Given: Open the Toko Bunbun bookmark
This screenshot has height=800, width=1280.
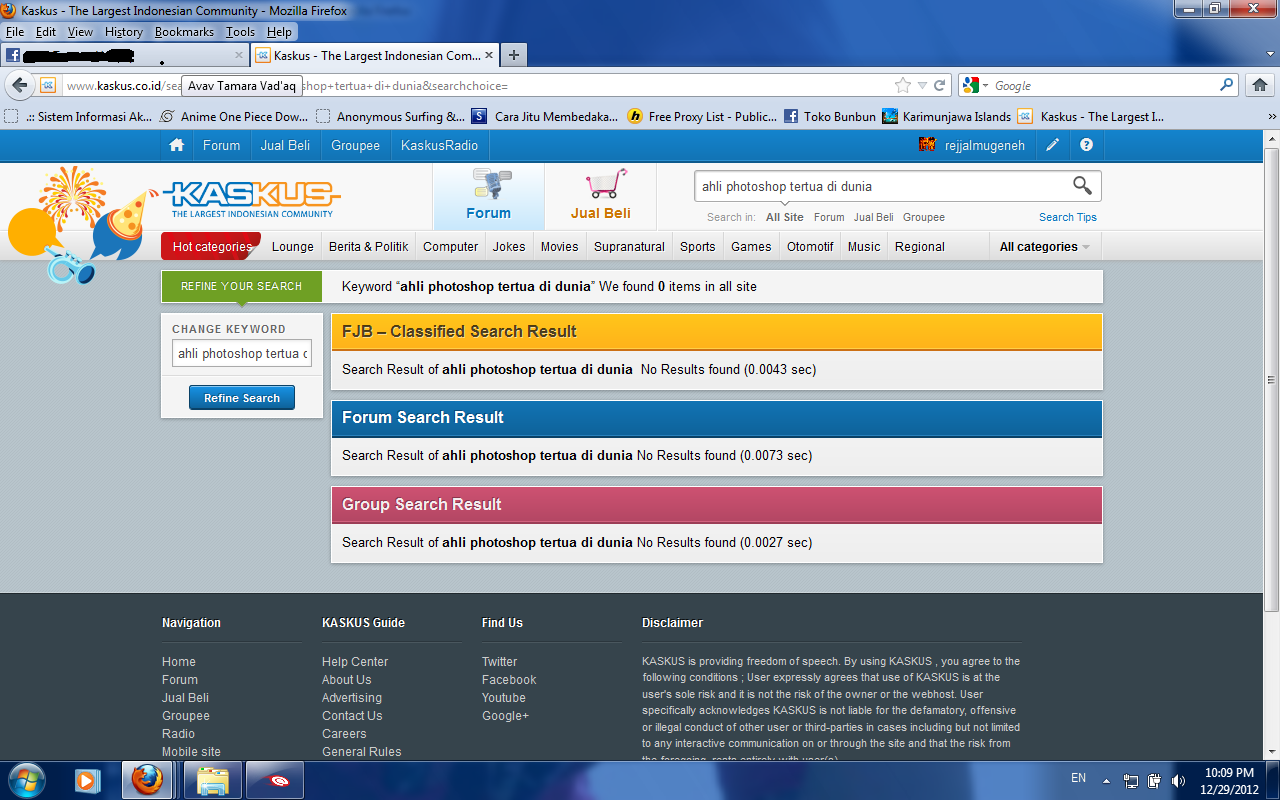Looking at the screenshot, I should click(x=830, y=116).
